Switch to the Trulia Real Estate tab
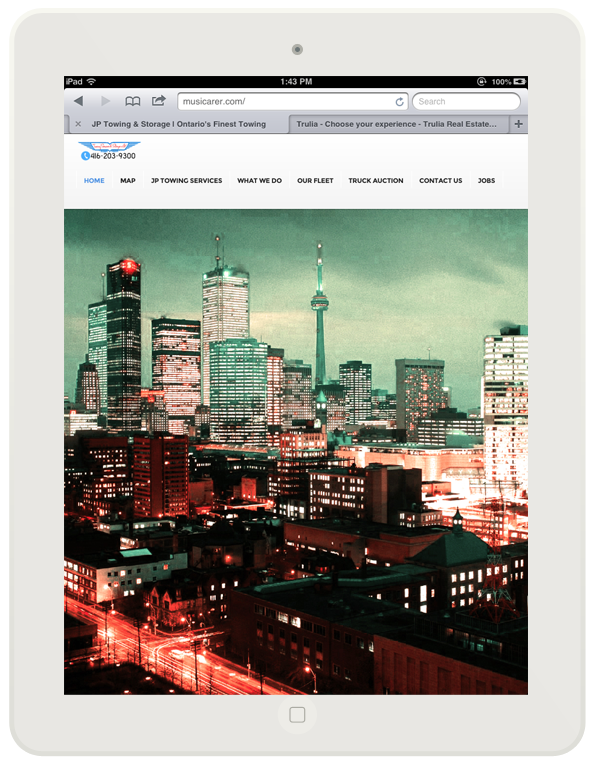 (x=398, y=124)
